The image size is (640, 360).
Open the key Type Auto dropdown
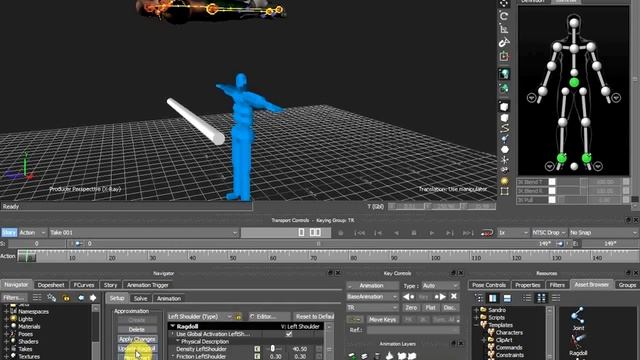(440, 286)
